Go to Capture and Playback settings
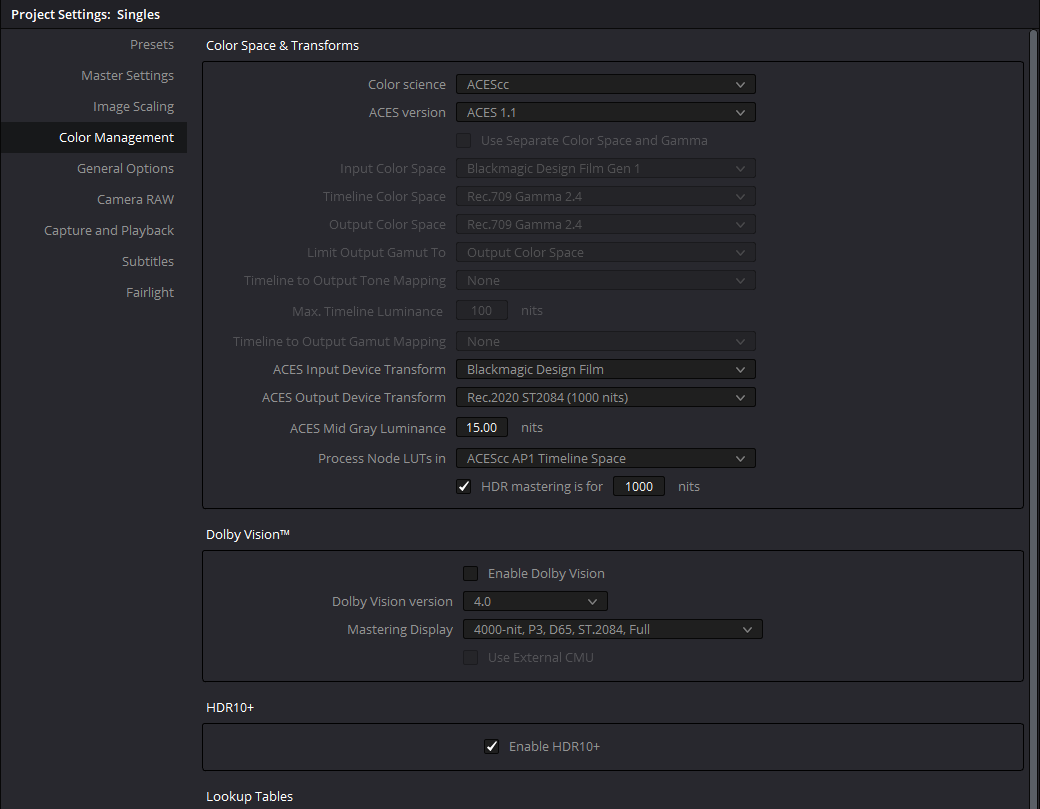 [109, 230]
